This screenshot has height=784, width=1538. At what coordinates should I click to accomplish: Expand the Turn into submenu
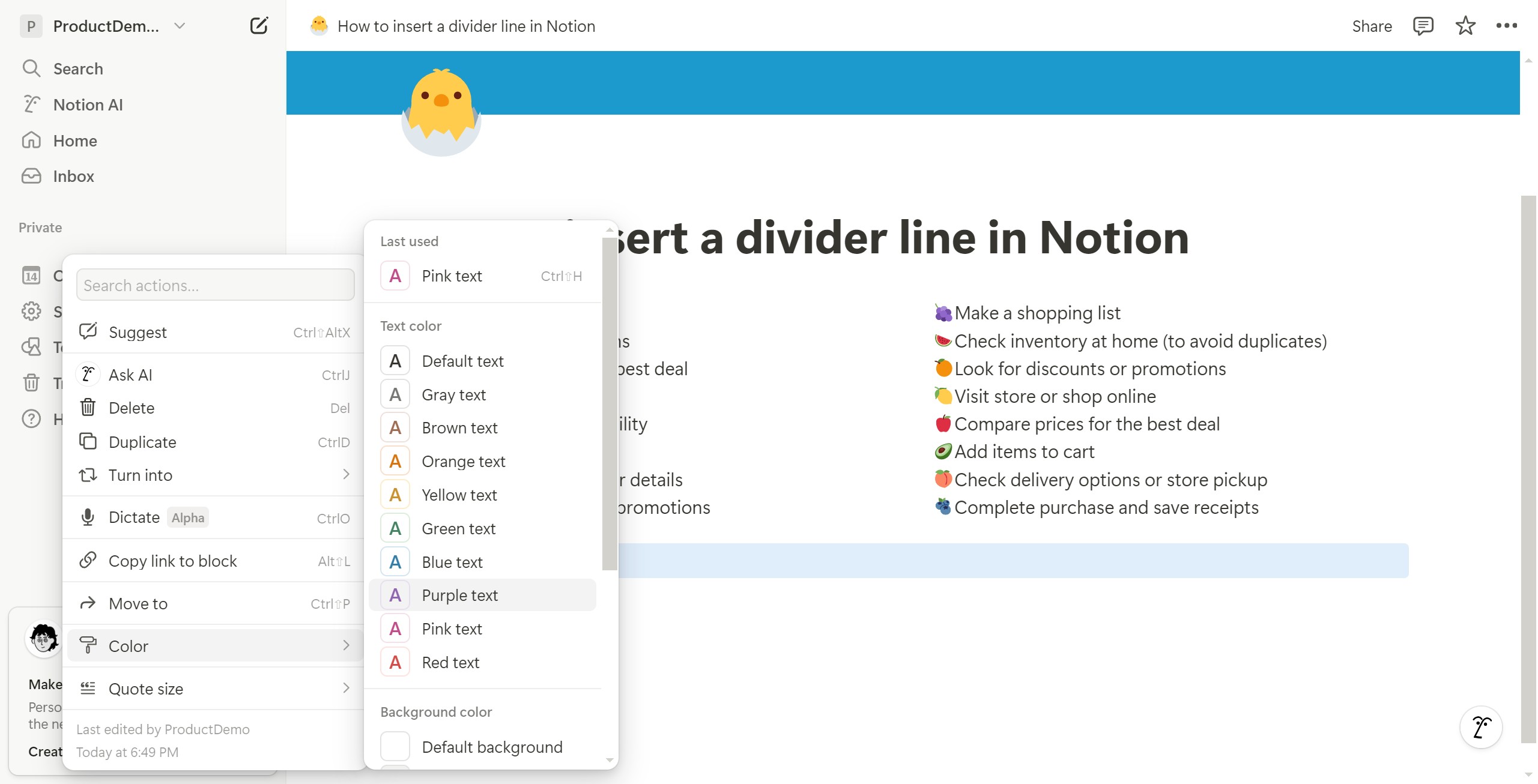click(214, 475)
